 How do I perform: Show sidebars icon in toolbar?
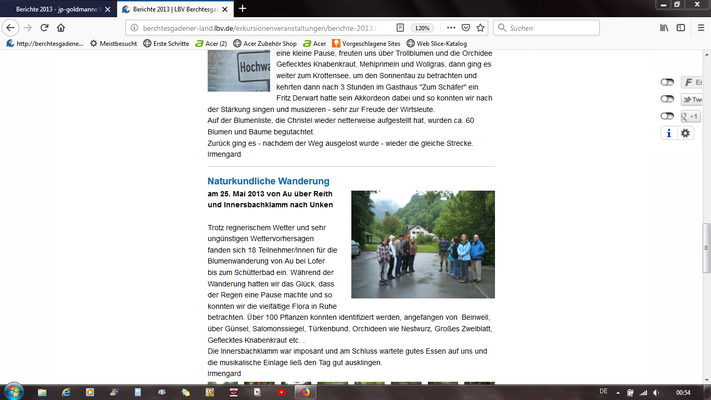click(681, 28)
